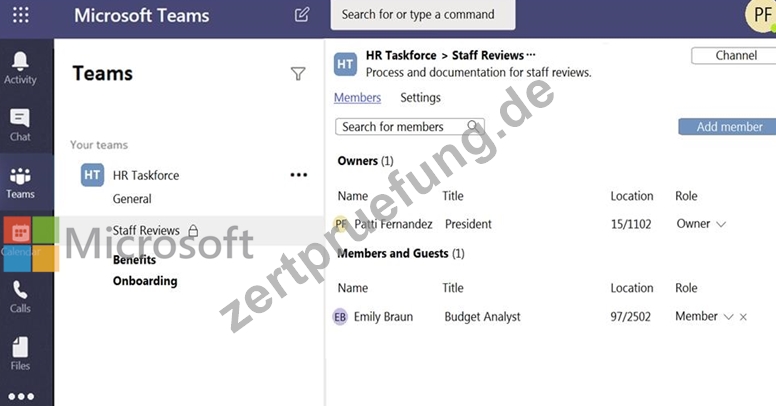Viewport: 776px width, 406px height.
Task: Open HR Taskforce more options ellipsis
Action: pos(298,175)
